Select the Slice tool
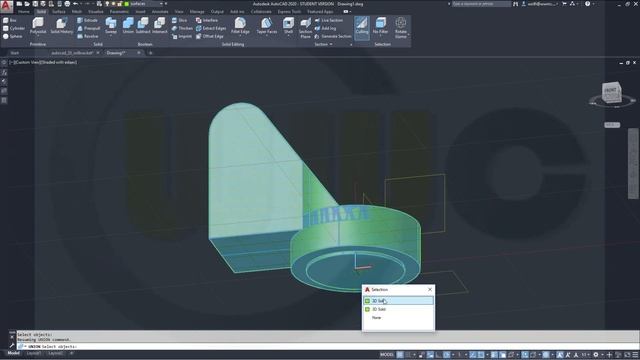640x360 pixels. [179, 20]
